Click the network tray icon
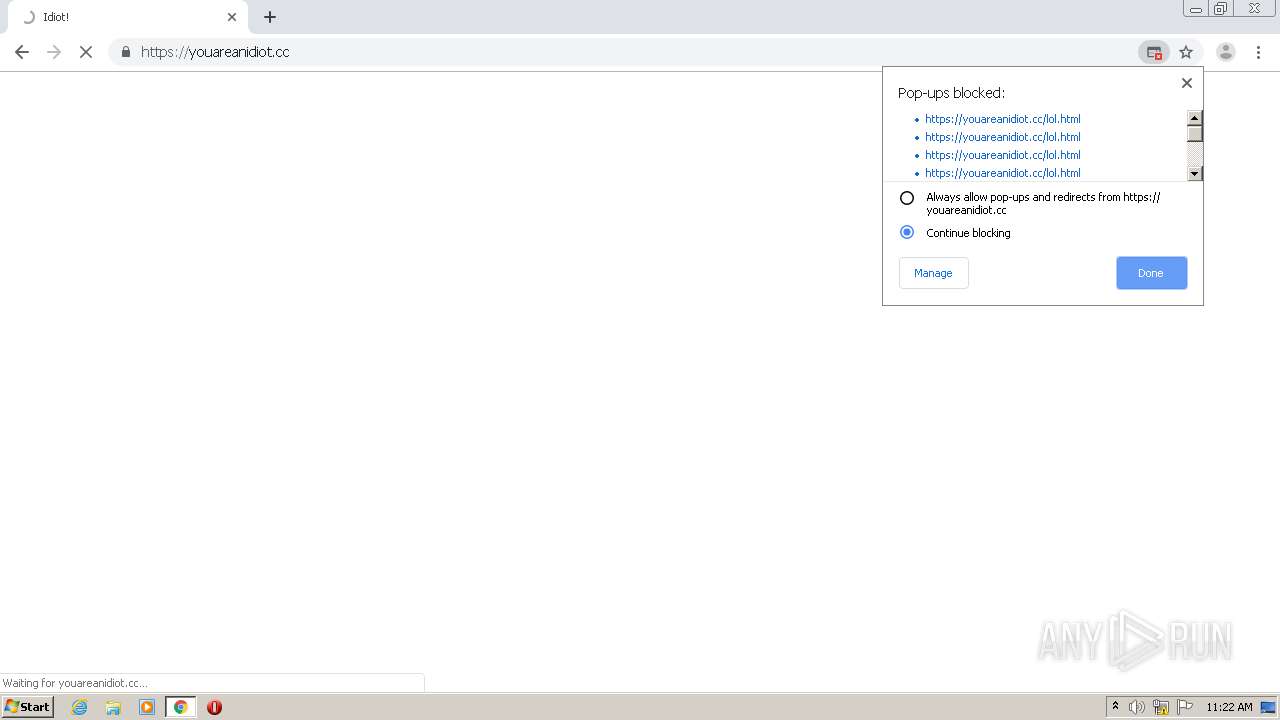The width and height of the screenshot is (1280, 720). tap(1161, 707)
